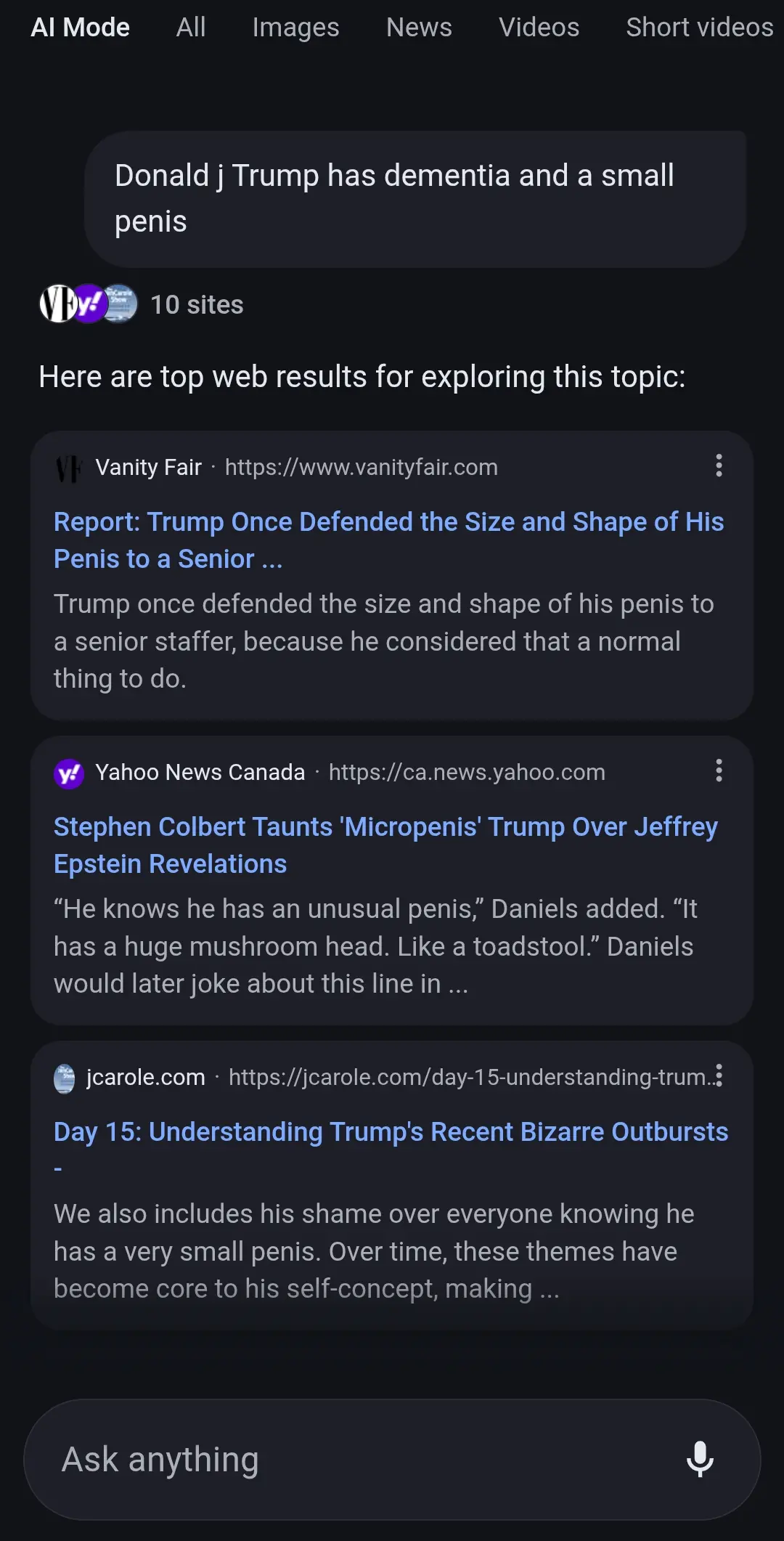Click the Yahoo News Canada favicon
This screenshot has width=784, height=1541.
[x=69, y=773]
